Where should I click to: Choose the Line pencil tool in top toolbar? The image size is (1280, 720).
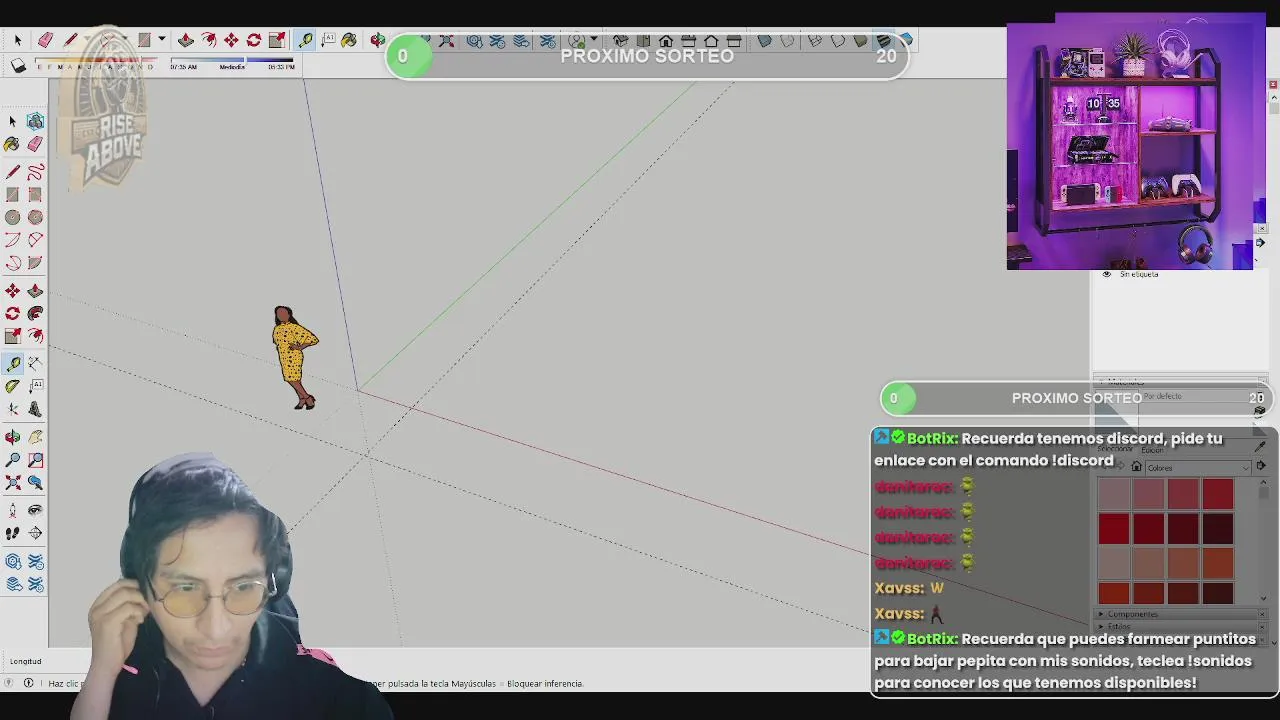(x=70, y=40)
